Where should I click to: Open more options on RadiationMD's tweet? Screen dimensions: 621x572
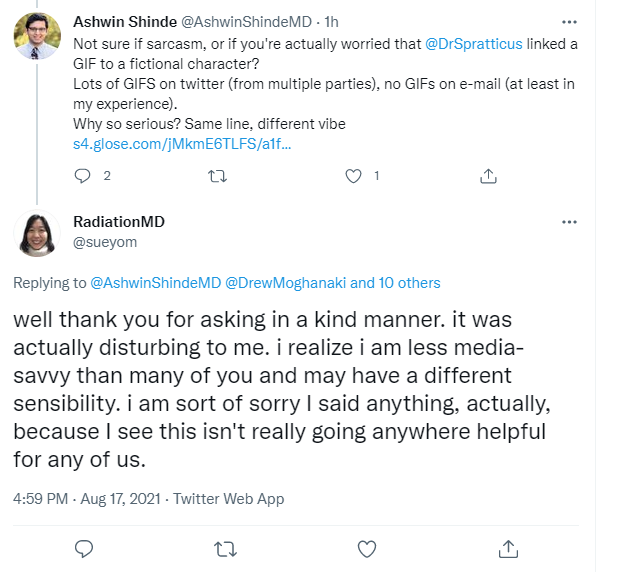(569, 221)
